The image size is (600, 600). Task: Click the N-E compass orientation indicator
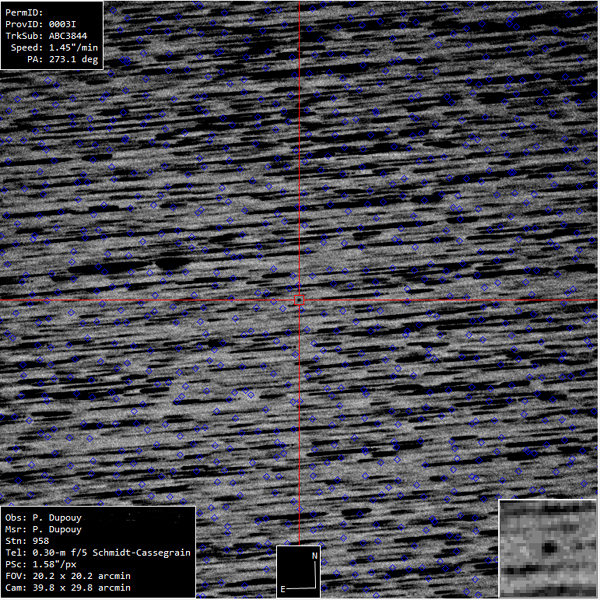[x=298, y=572]
